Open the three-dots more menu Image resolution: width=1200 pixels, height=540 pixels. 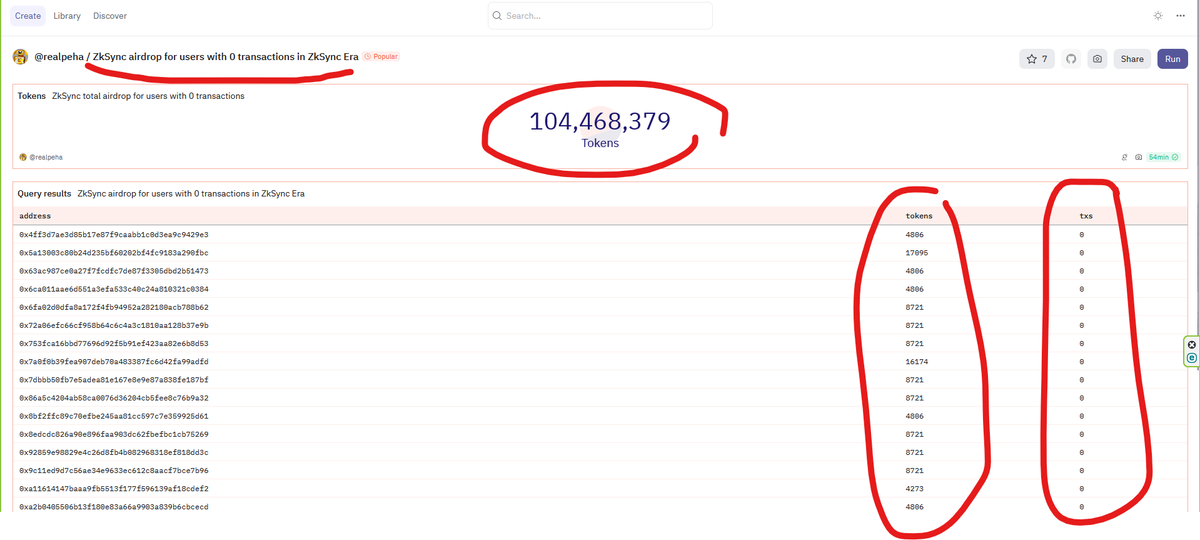click(1181, 16)
